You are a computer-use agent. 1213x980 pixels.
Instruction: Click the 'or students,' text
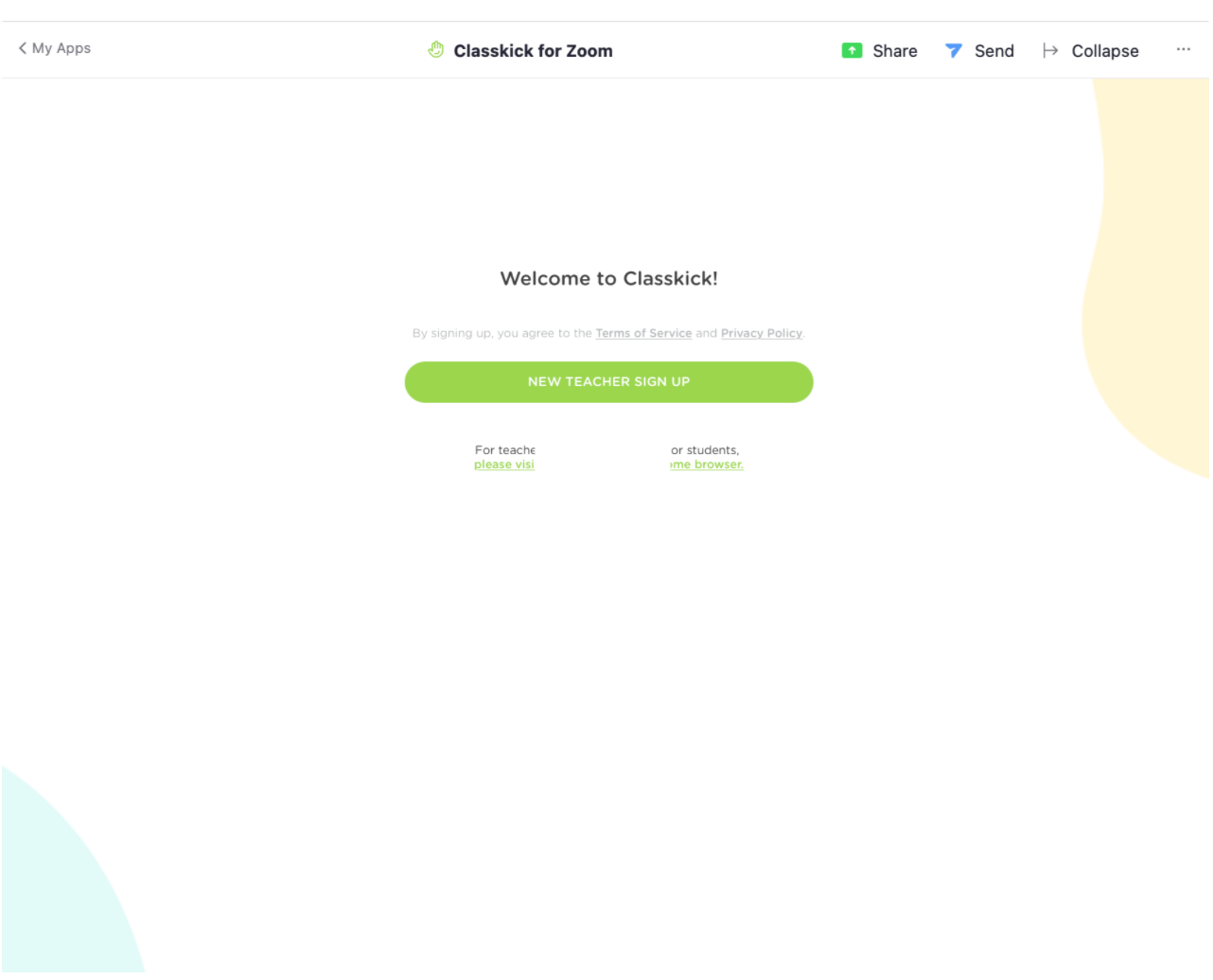pos(705,450)
